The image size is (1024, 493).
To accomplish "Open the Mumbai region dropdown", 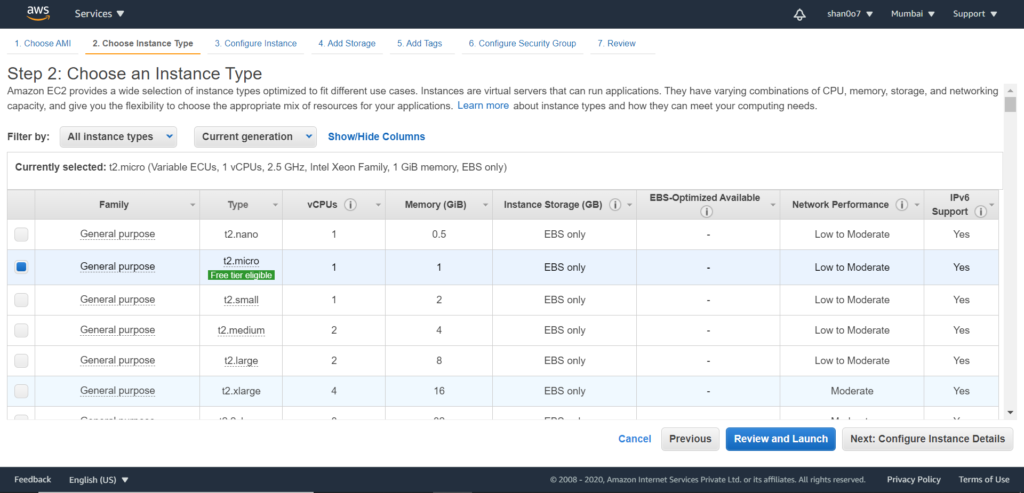I will click(913, 14).
